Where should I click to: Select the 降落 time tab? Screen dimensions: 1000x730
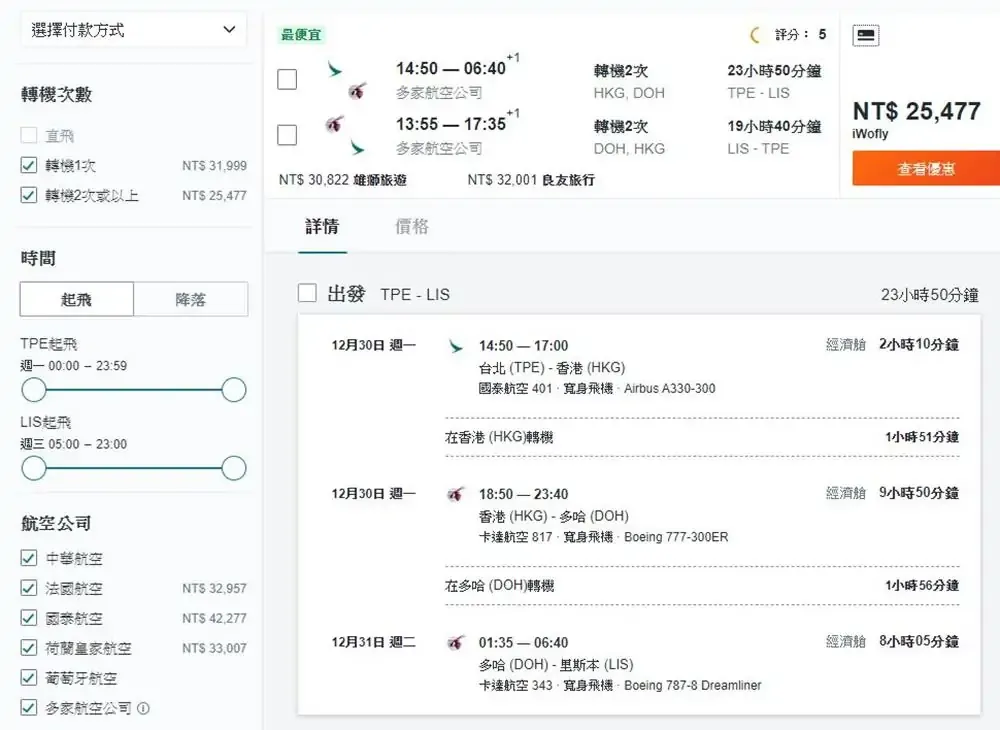pyautogui.click(x=191, y=300)
